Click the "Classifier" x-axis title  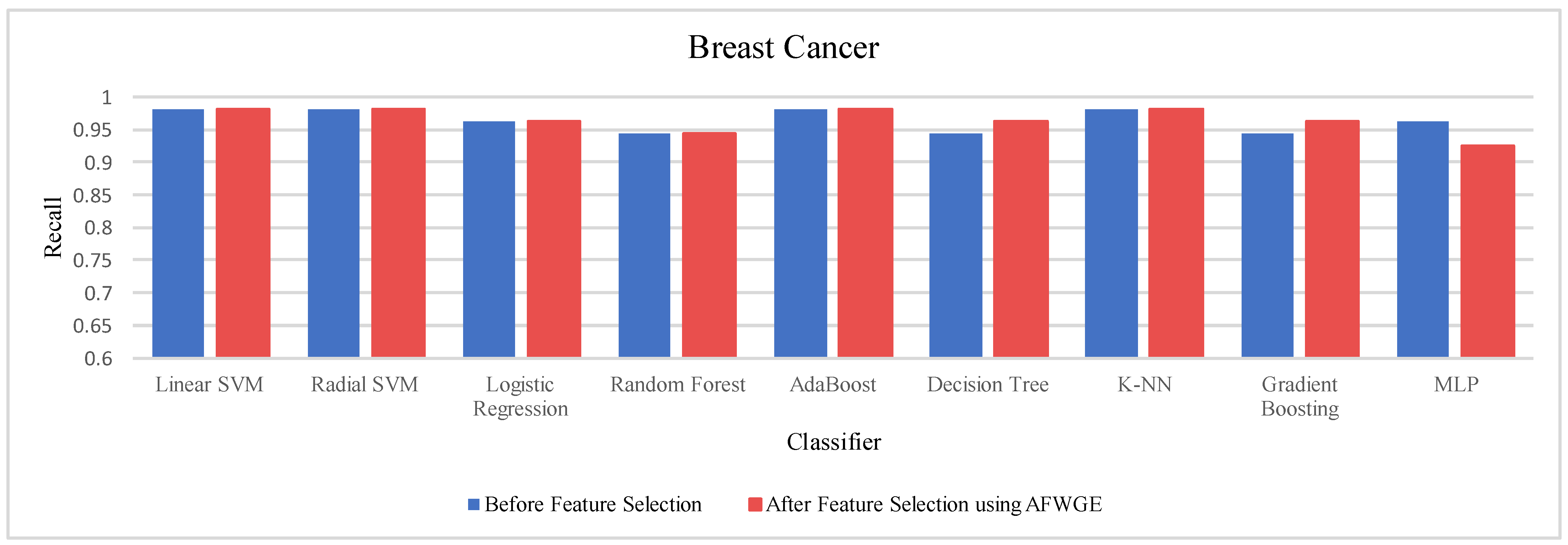pos(833,441)
